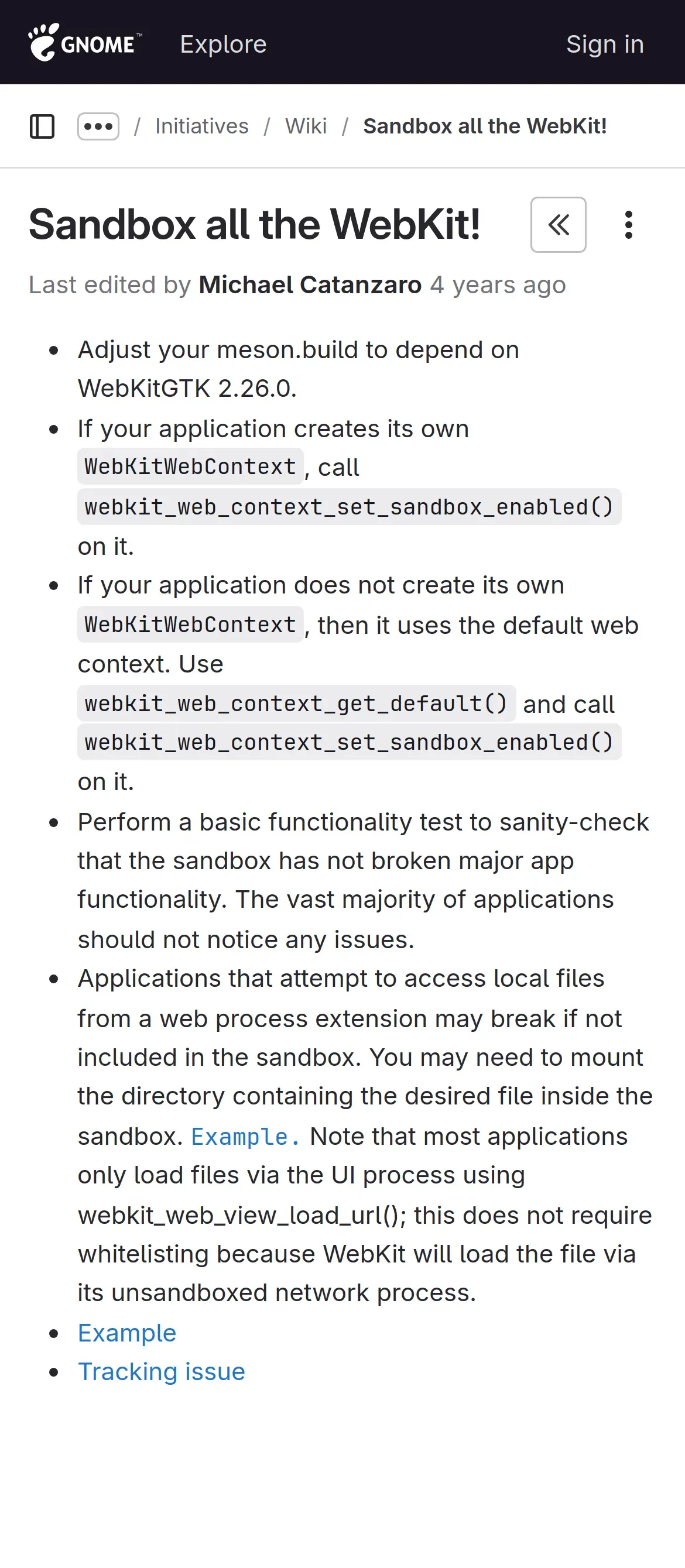Click the "4 years ago" timestamp
The height and width of the screenshot is (1568, 685).
click(498, 285)
